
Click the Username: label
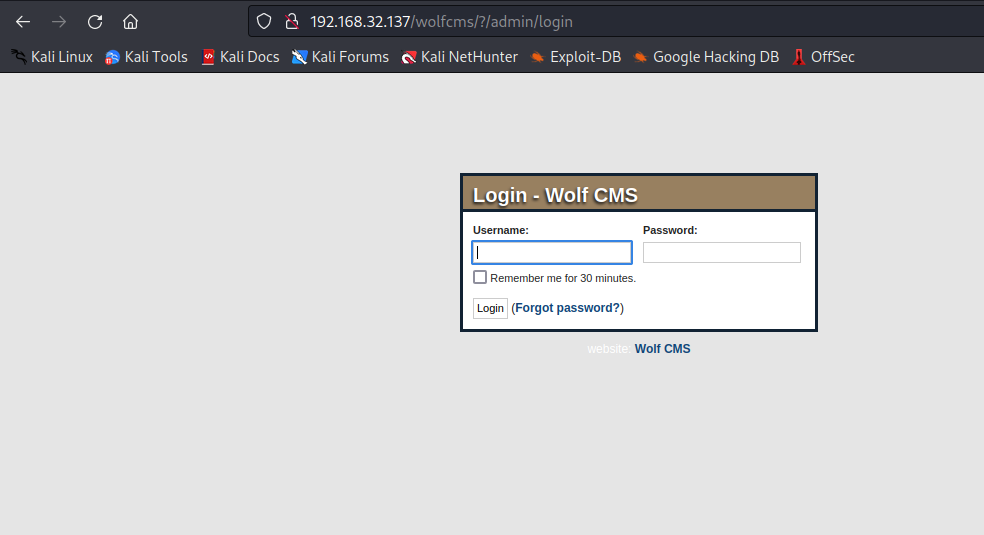(501, 230)
